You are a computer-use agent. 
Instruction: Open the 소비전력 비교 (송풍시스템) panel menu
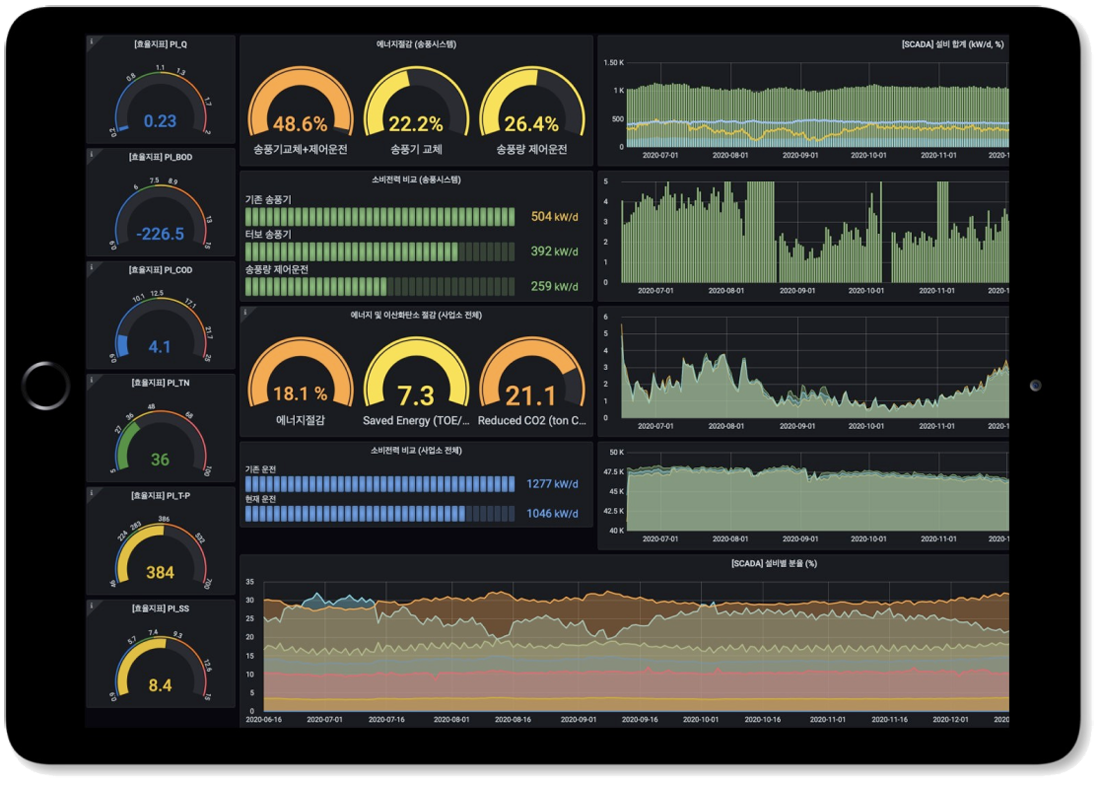pyautogui.click(x=415, y=179)
